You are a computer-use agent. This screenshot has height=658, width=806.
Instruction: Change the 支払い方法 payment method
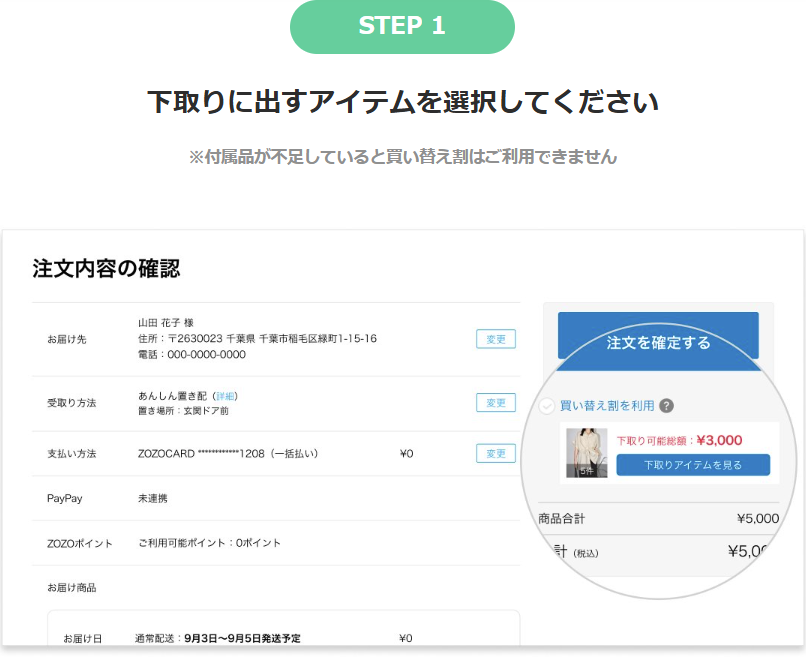495,454
